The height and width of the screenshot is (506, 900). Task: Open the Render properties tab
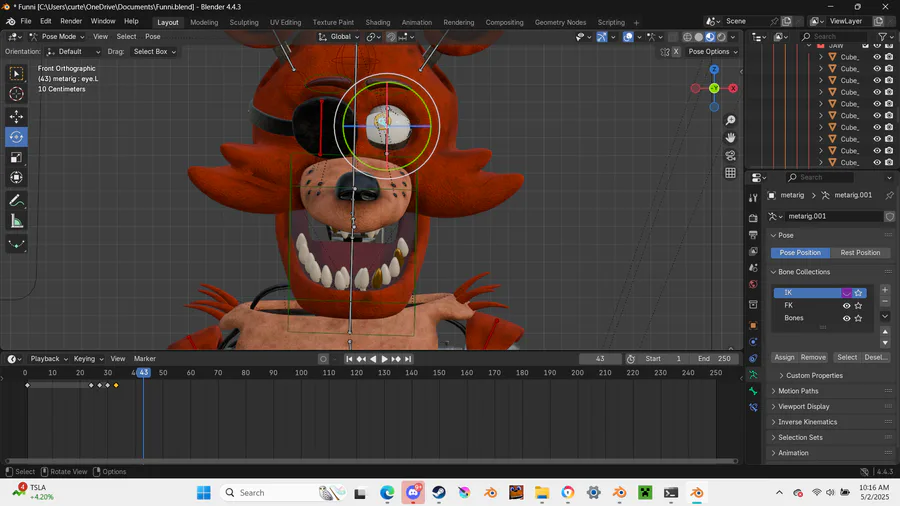pos(753,218)
